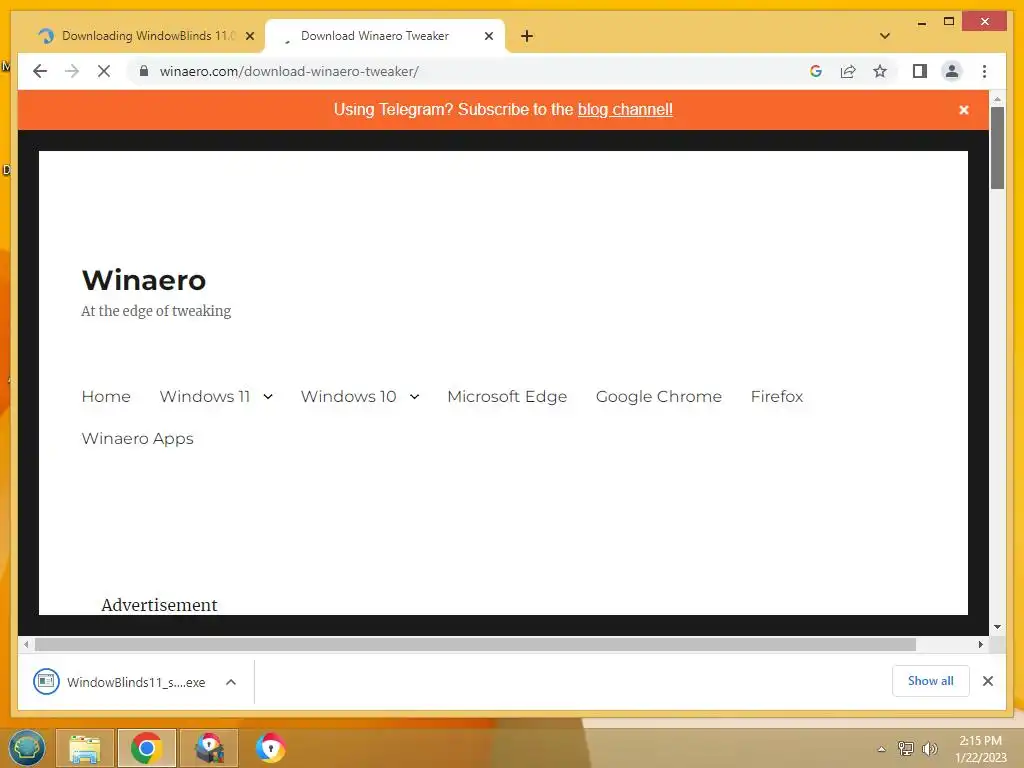Viewport: 1024px width, 768px height.
Task: Go back to the previous page
Action: click(40, 71)
